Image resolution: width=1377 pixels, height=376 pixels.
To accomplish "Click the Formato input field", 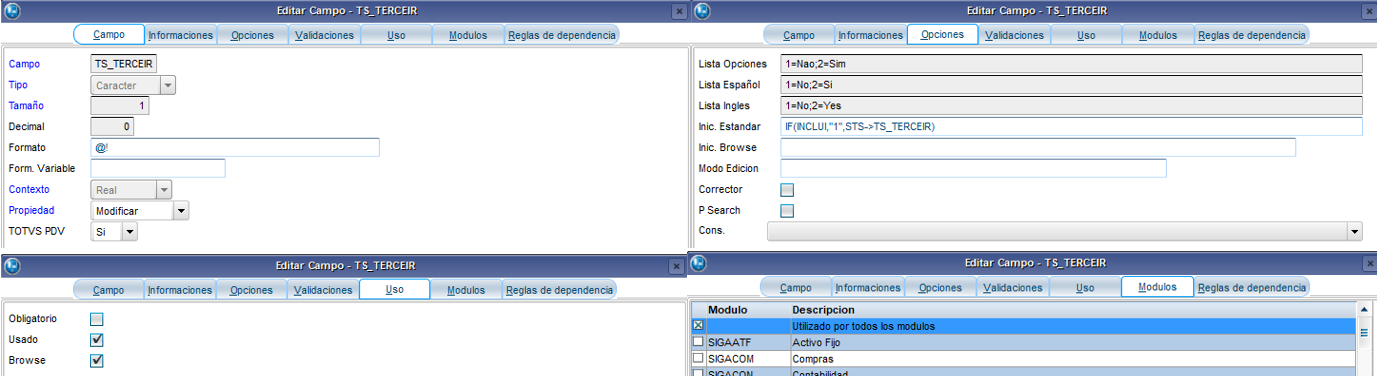I will coord(235,148).
